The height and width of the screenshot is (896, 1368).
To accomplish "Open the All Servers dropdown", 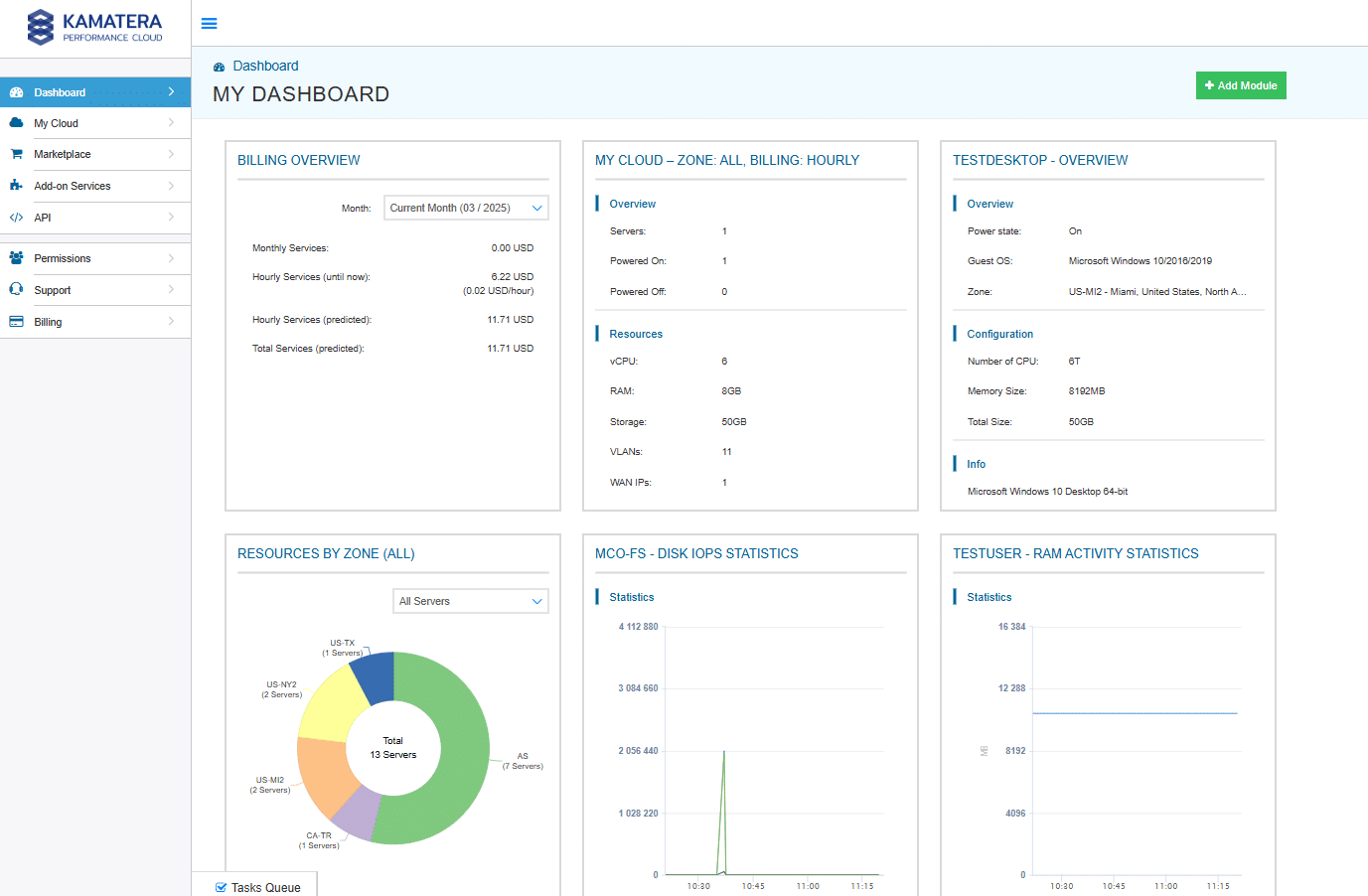I will [x=471, y=601].
